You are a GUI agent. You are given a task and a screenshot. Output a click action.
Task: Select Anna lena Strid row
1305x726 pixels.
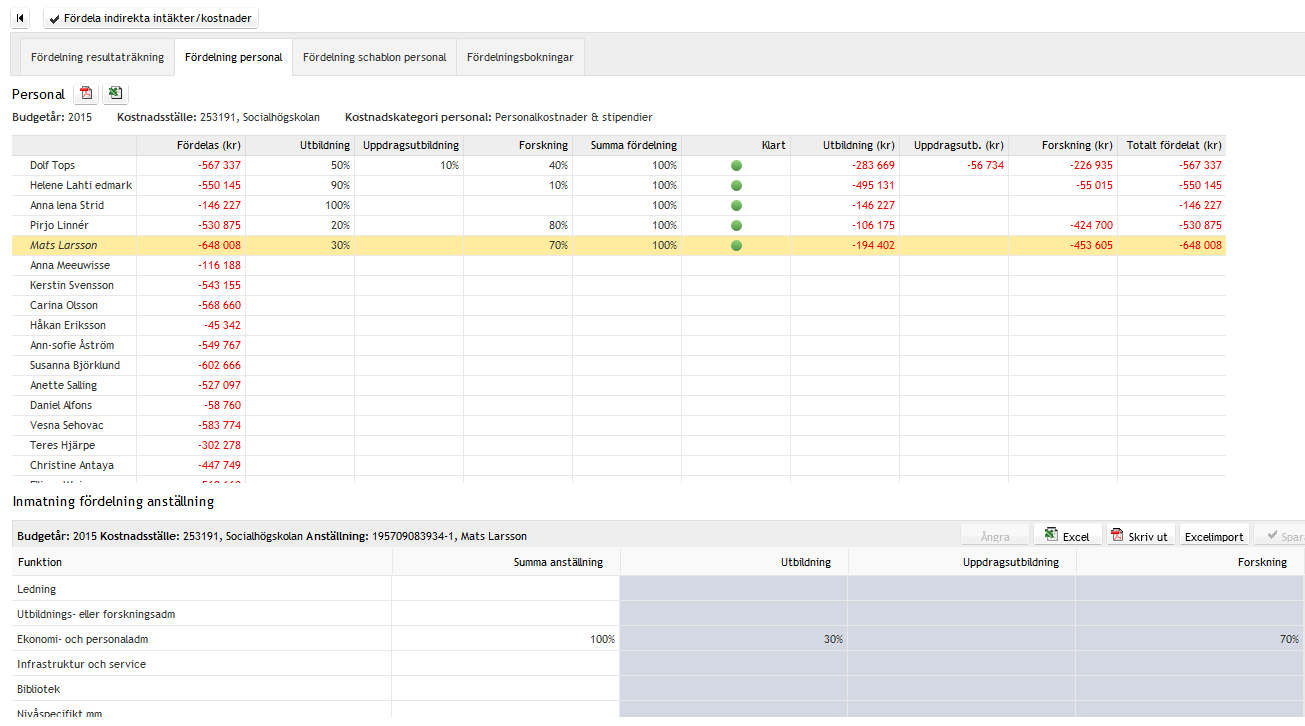(618, 205)
